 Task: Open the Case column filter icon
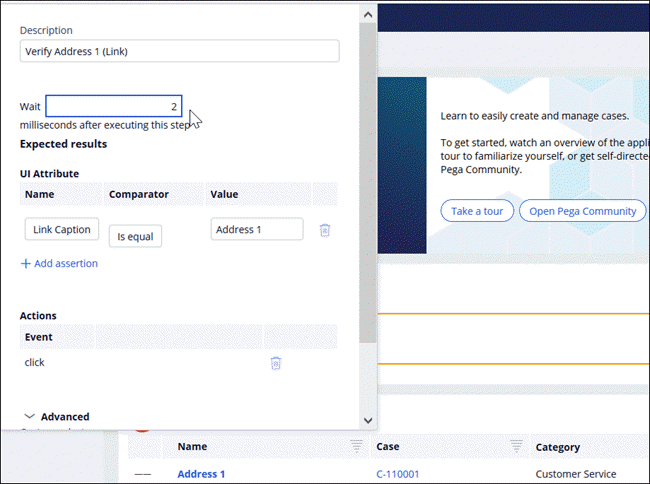point(516,447)
